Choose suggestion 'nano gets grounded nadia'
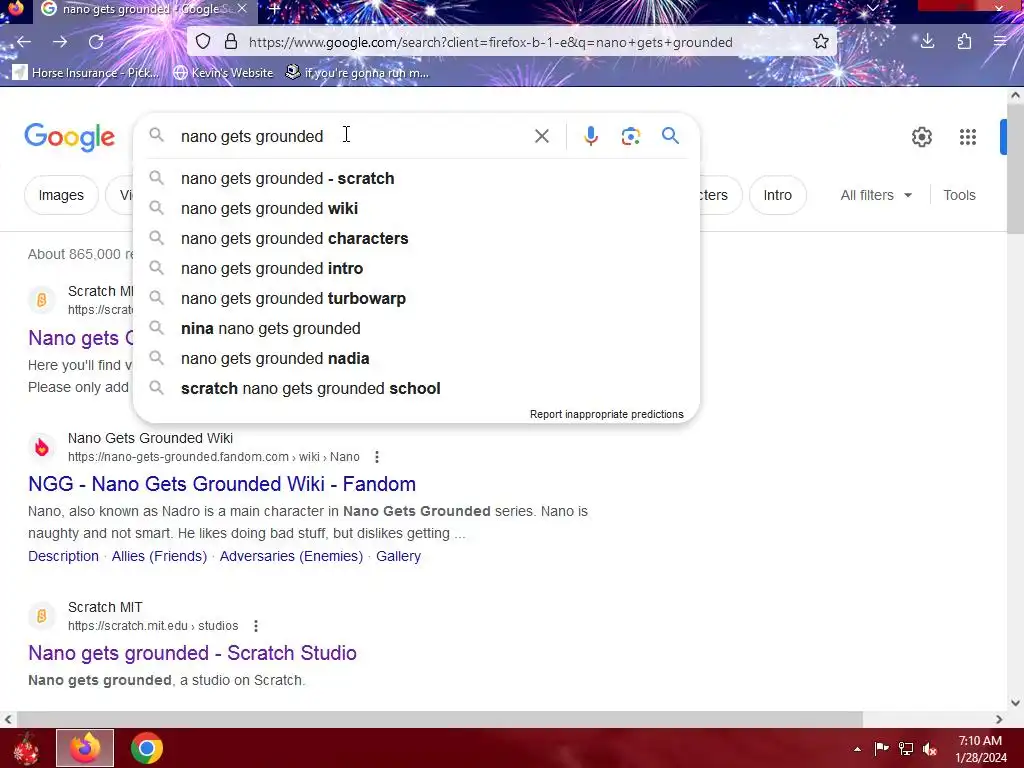Screen dimensions: 1024x768 (x=416, y=359)
